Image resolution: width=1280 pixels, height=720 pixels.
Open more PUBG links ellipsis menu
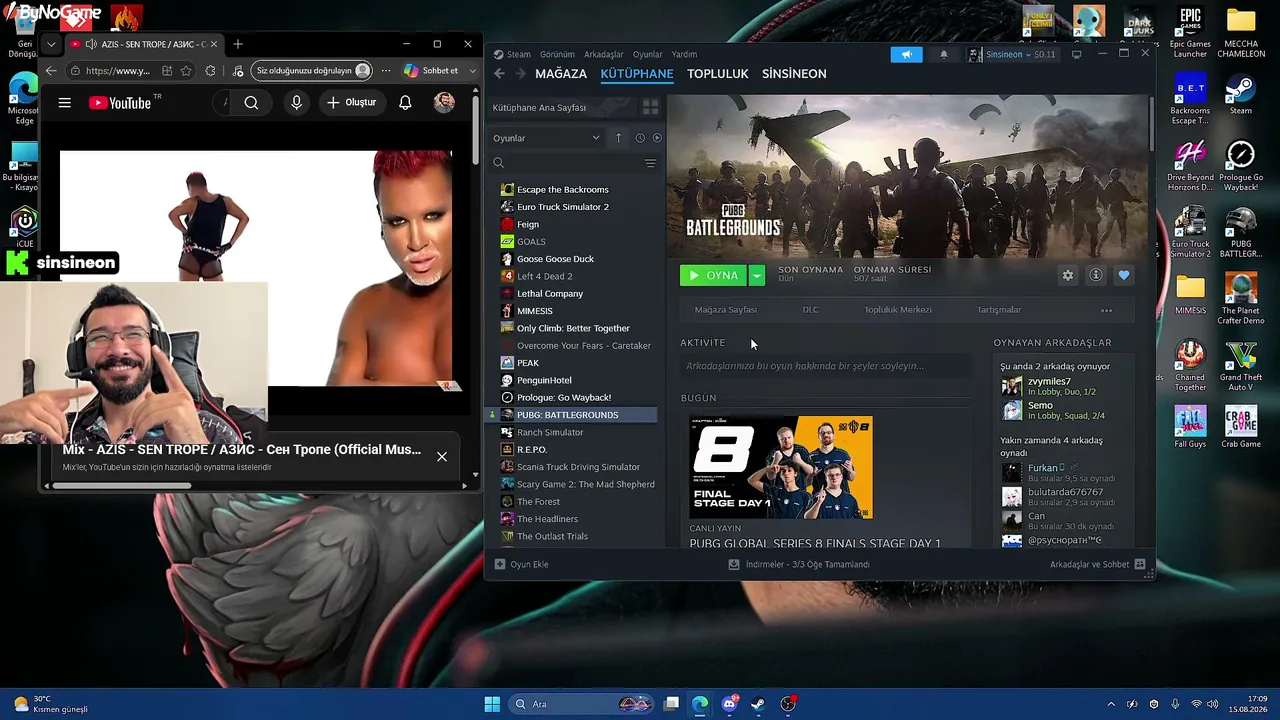click(1106, 310)
